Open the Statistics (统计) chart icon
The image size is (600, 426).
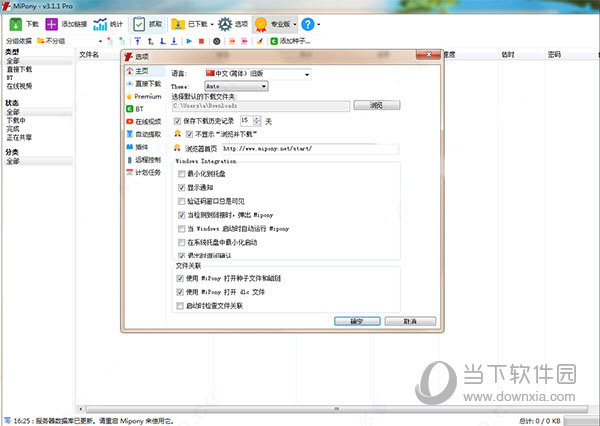[x=100, y=24]
